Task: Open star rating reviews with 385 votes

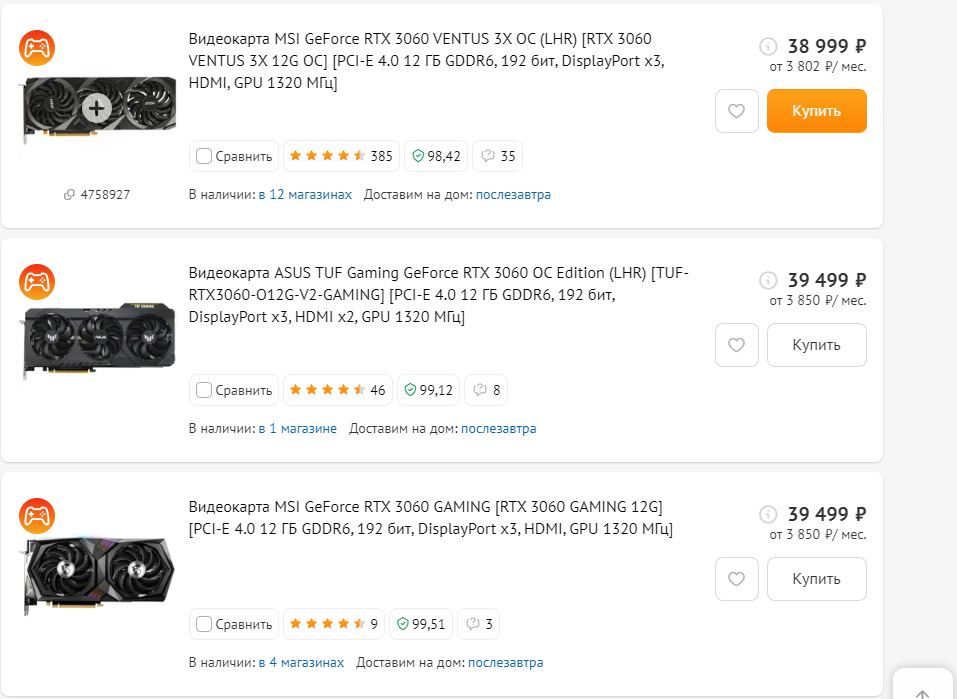Action: click(x=341, y=156)
